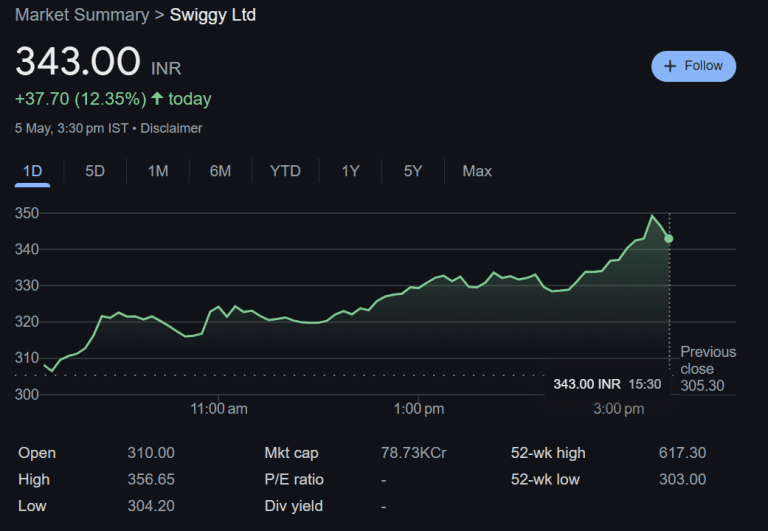The image size is (768, 531).
Task: Click the Mkt cap value 78.73KCr
Action: pyautogui.click(x=414, y=453)
